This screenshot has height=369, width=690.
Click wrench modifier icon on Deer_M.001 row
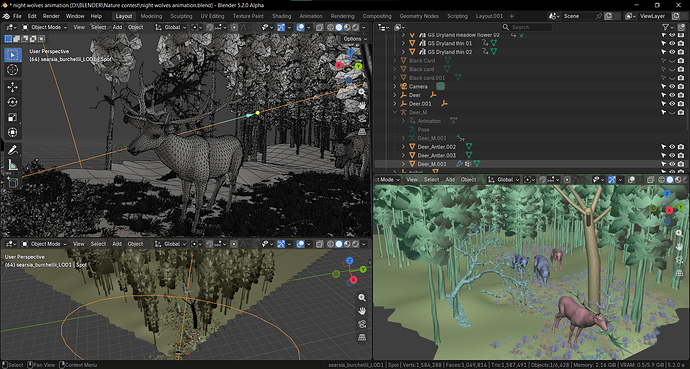[459, 164]
